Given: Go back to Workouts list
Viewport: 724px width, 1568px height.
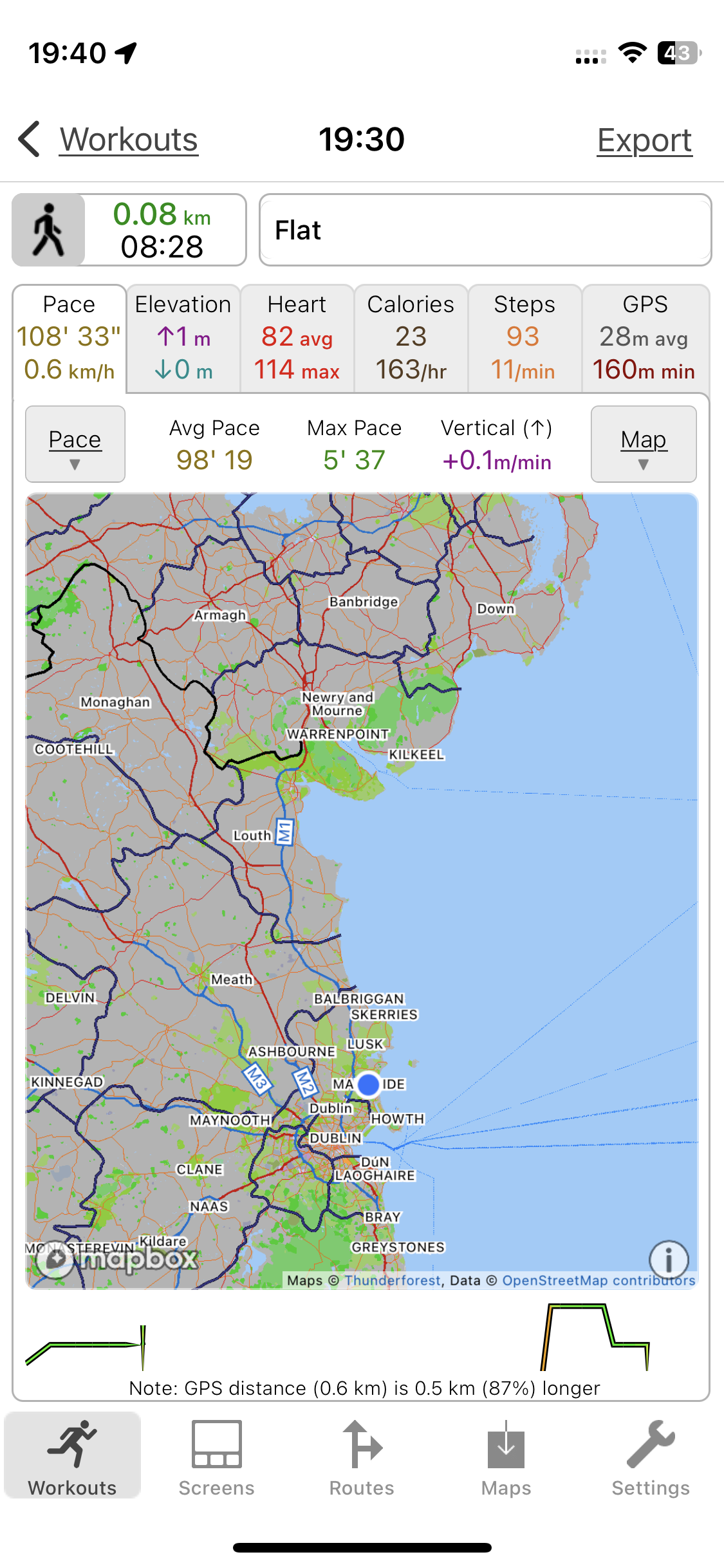Looking at the screenshot, I should [129, 140].
